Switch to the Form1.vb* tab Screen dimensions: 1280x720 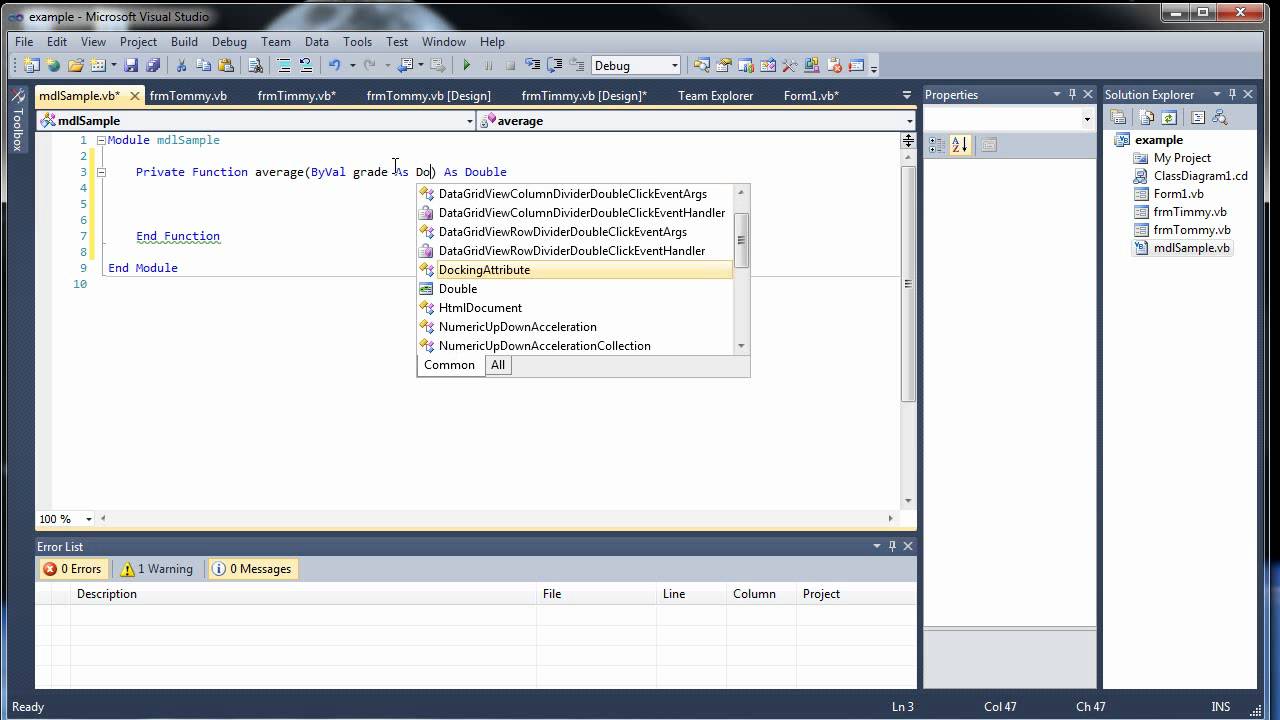(811, 96)
